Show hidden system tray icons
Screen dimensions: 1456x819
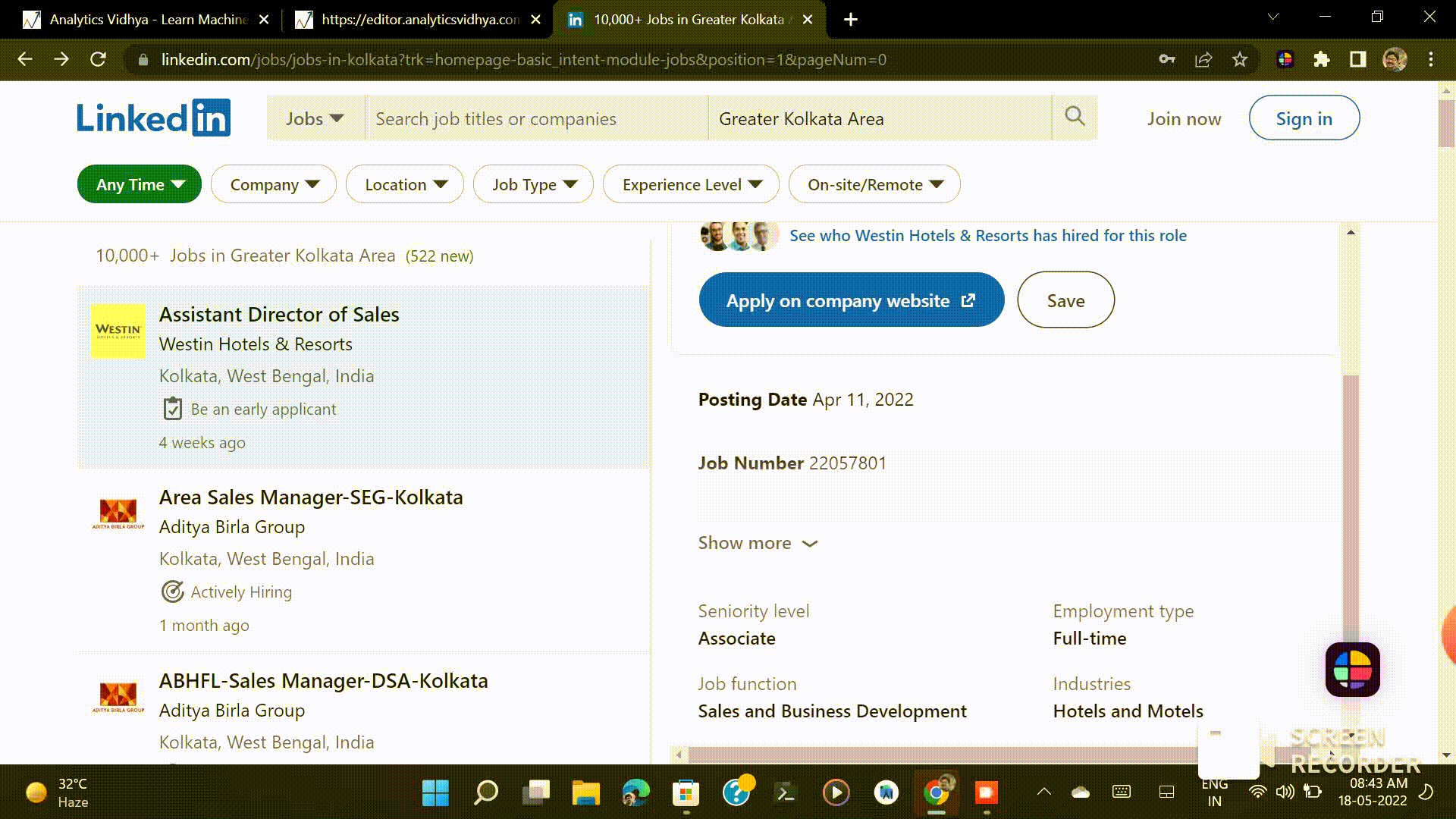(x=1044, y=792)
